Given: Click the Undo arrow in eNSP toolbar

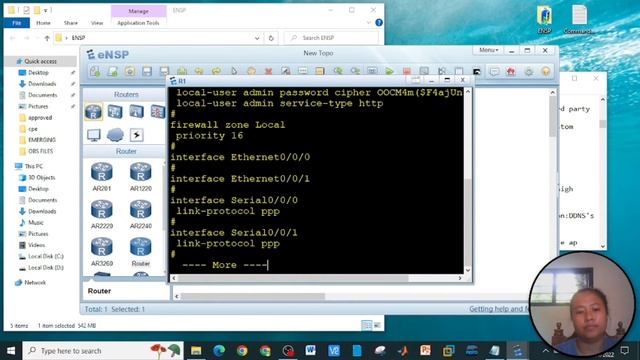Looking at the screenshot, I should [x=199, y=71].
